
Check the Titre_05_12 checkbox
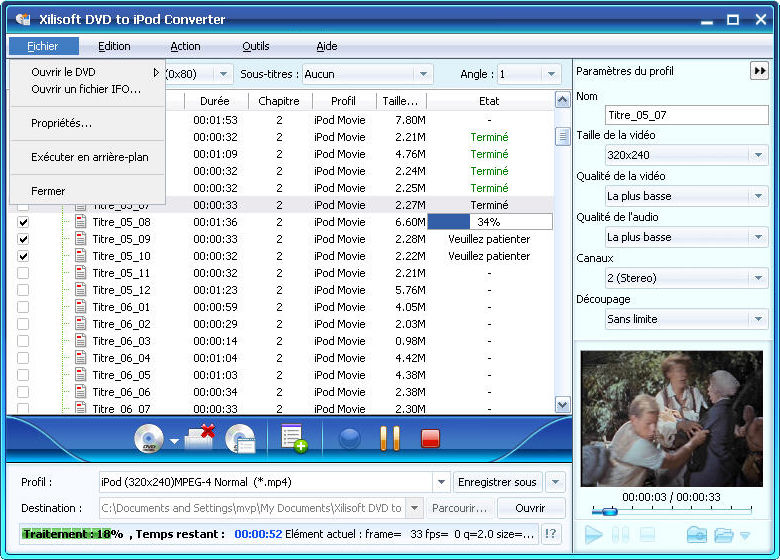coord(23,290)
